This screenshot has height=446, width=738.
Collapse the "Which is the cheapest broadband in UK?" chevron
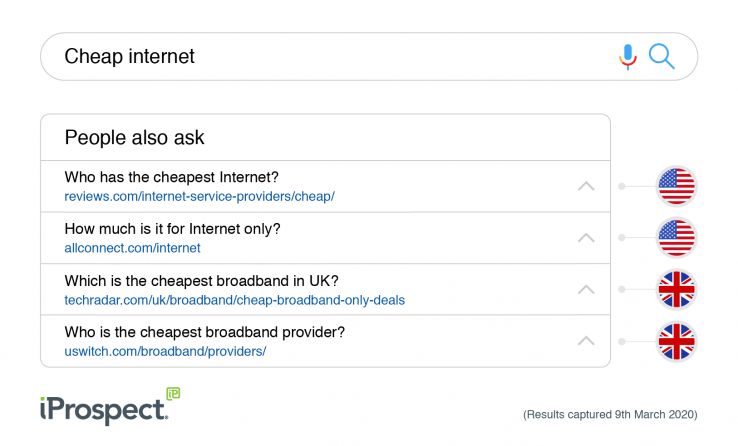click(x=586, y=290)
